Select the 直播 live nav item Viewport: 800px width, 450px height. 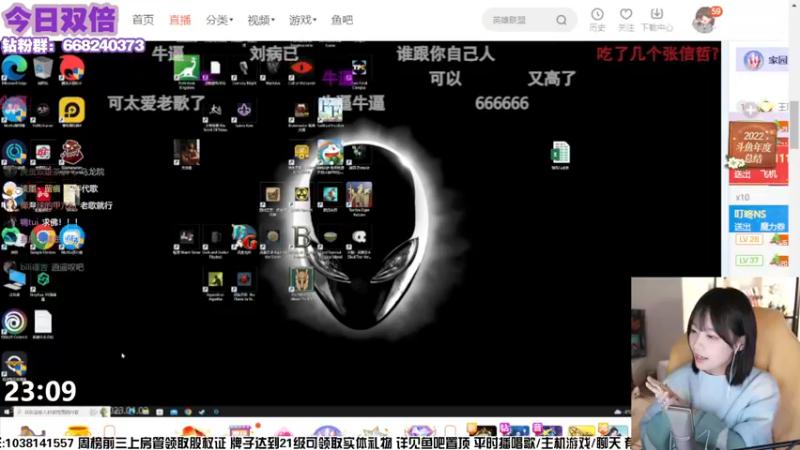point(180,20)
